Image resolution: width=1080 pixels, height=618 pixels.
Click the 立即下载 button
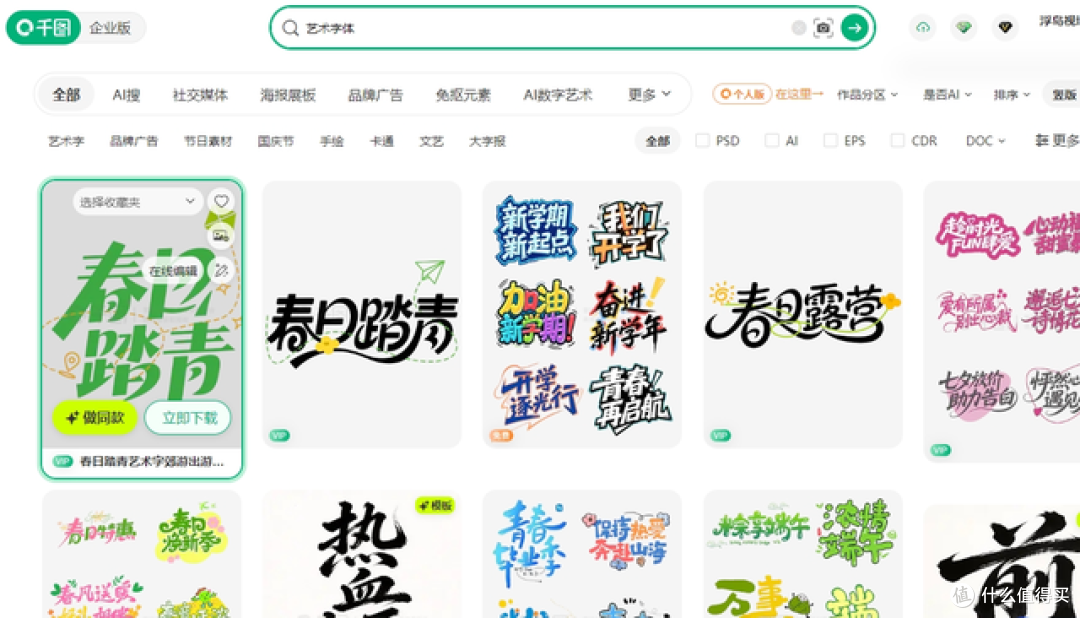click(x=189, y=418)
